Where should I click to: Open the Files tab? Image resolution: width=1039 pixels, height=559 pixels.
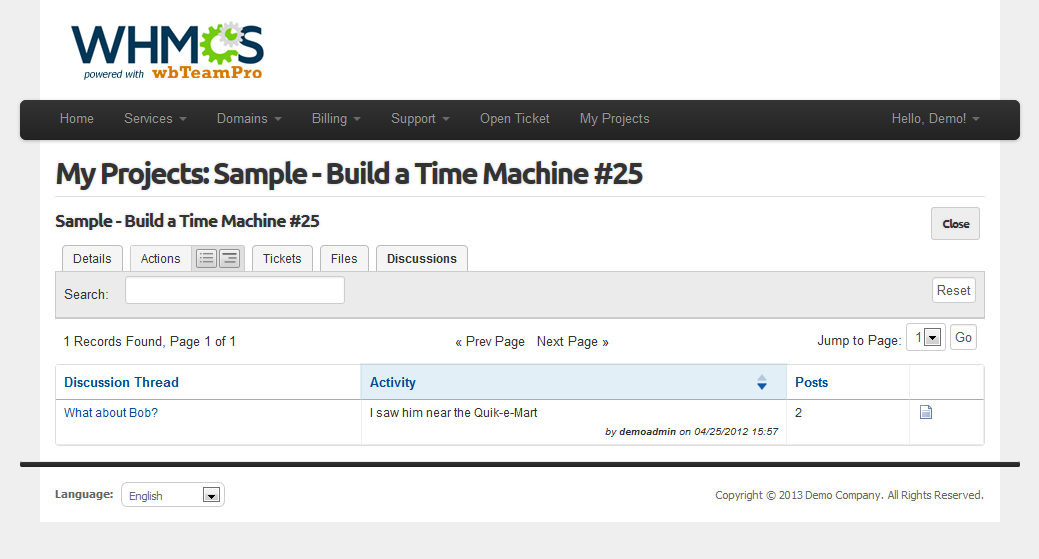(x=344, y=259)
